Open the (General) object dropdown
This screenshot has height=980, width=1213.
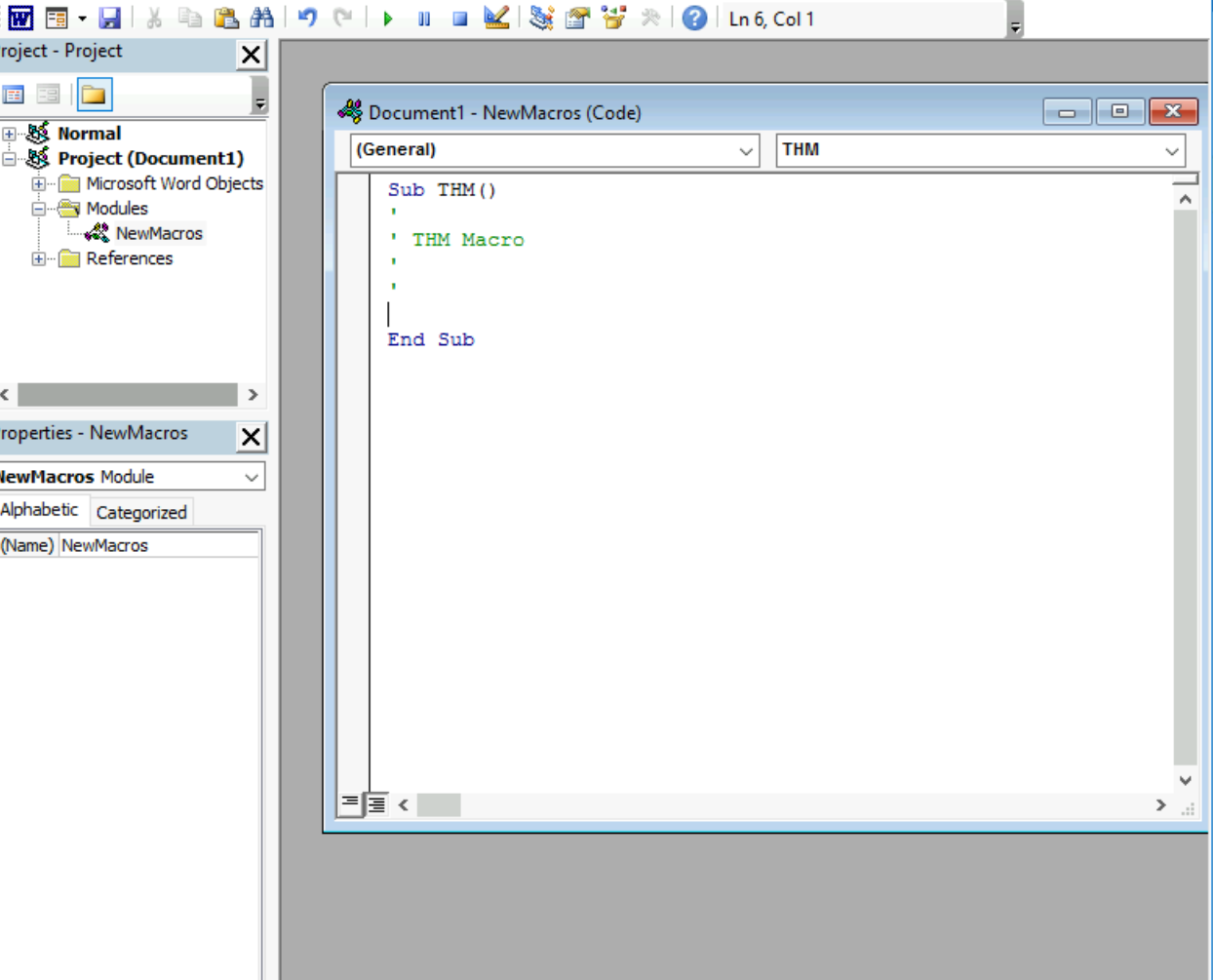745,151
